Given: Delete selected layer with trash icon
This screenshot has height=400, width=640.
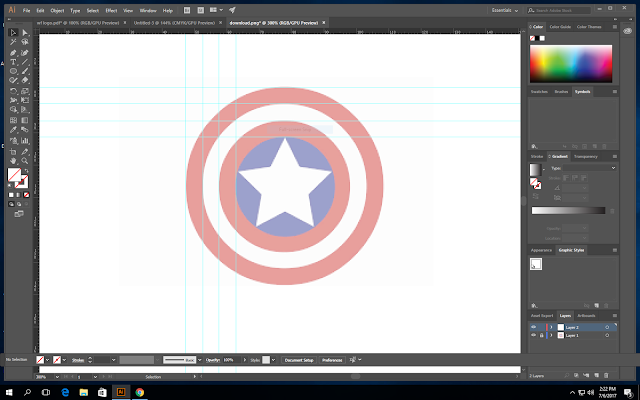Looking at the screenshot, I should click(x=606, y=375).
